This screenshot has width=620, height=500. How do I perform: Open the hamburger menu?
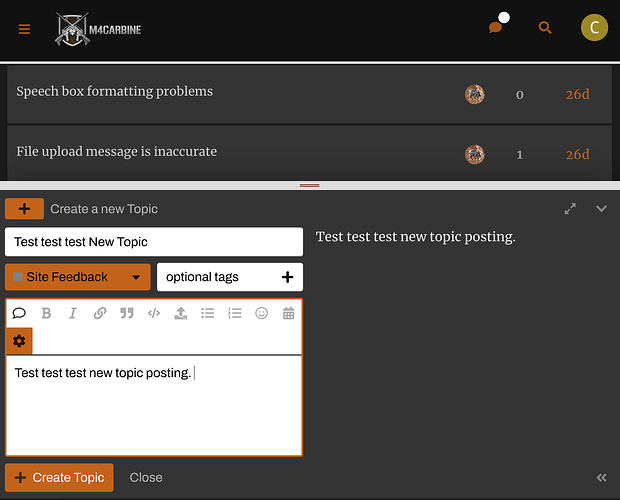pyautogui.click(x=25, y=29)
